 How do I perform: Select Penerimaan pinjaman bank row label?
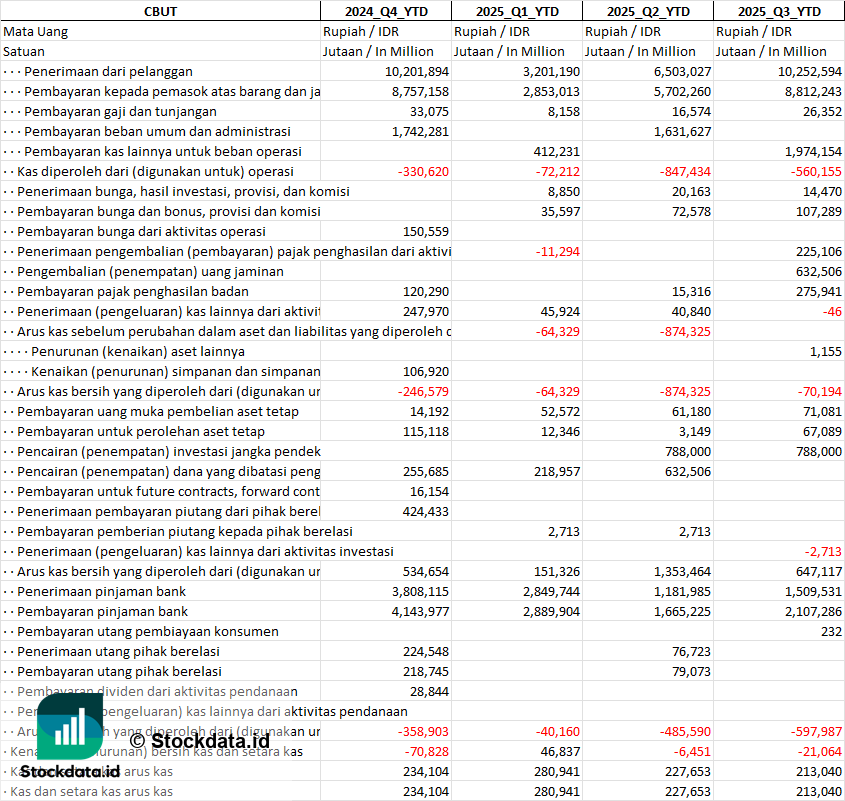click(x=101, y=592)
